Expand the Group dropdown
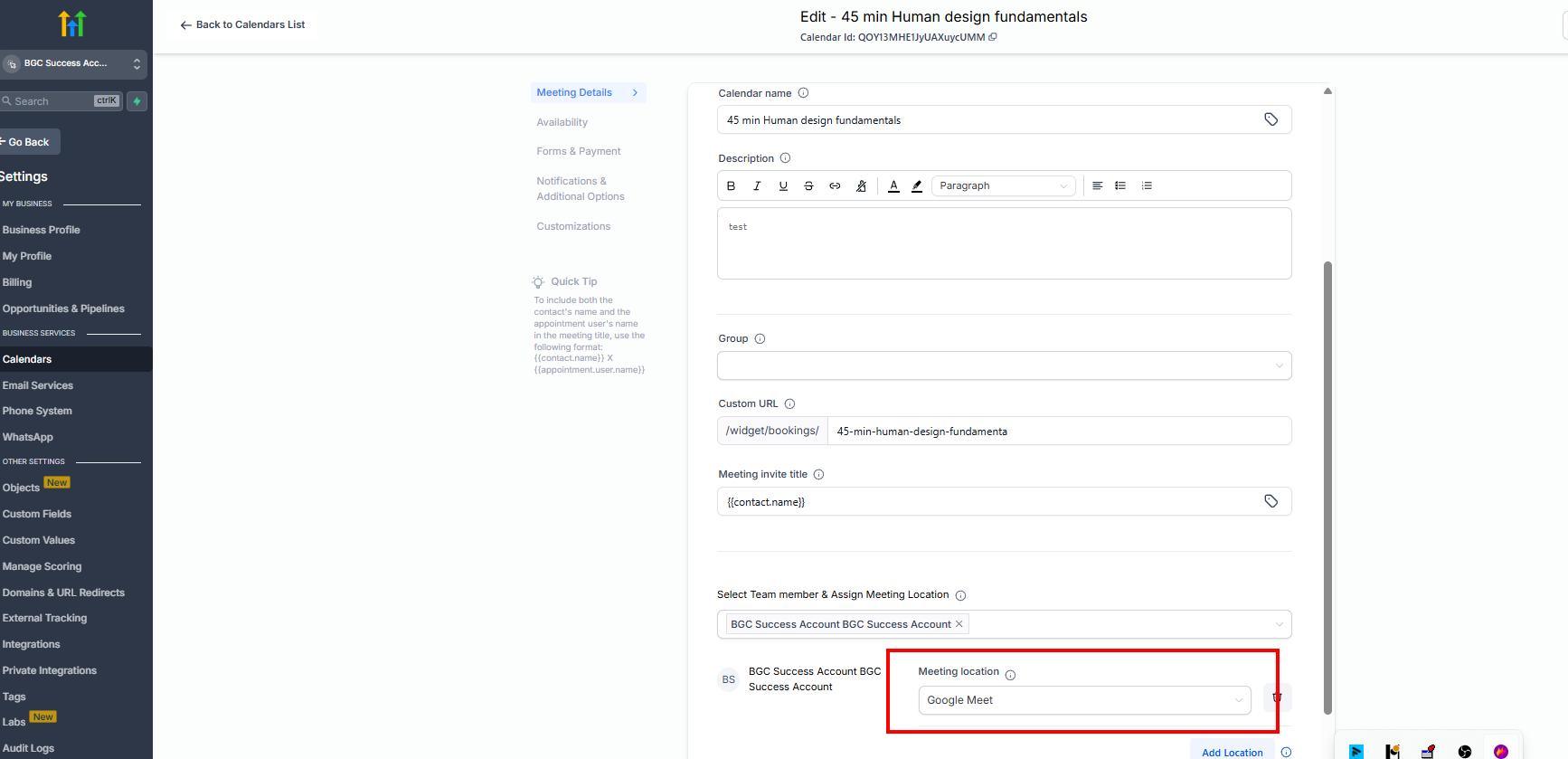1568x759 pixels. 1004,365
